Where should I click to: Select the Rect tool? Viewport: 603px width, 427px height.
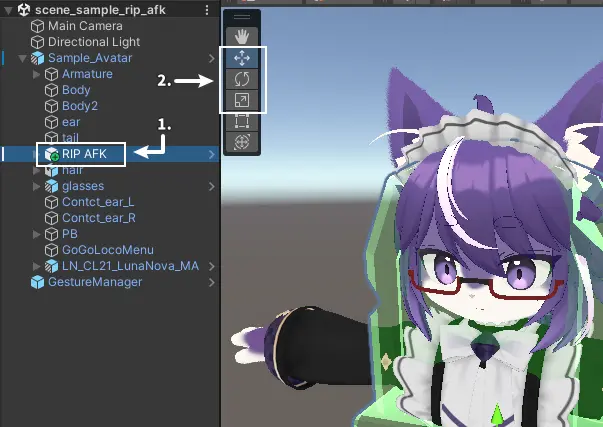pyautogui.click(x=242, y=121)
